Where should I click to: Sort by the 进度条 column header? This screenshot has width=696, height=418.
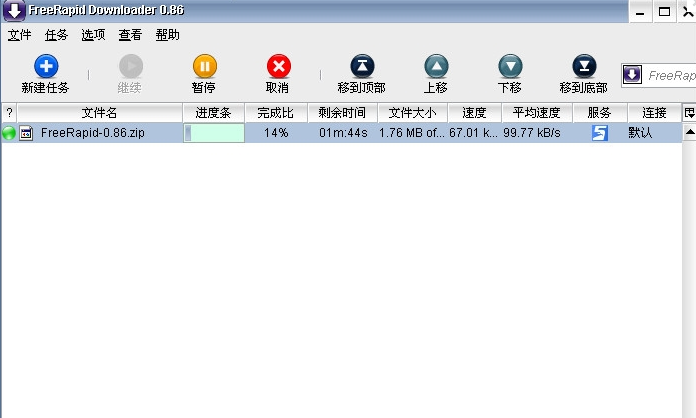[214, 113]
